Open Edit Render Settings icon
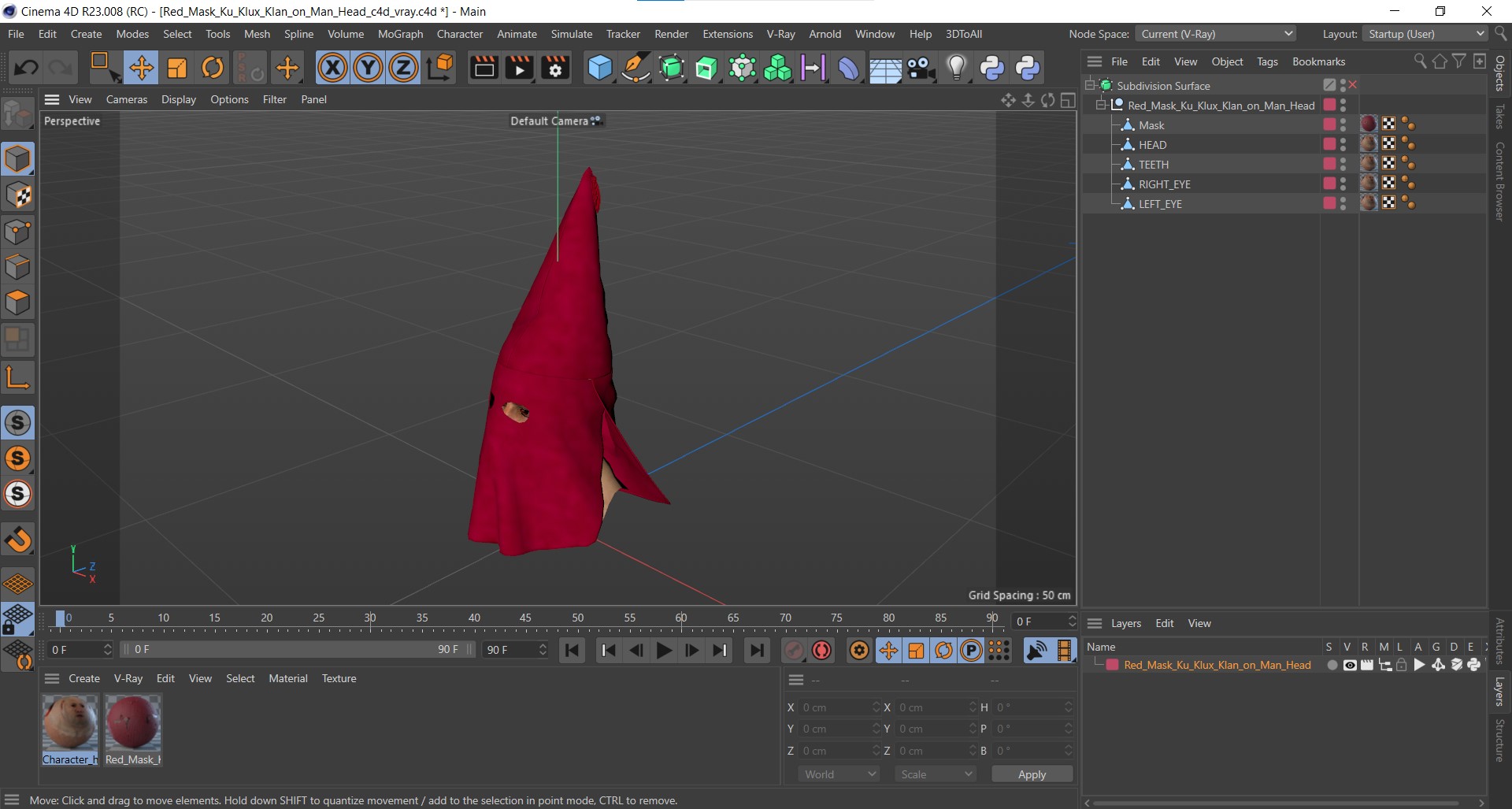Image resolution: width=1512 pixels, height=809 pixels. coord(555,68)
